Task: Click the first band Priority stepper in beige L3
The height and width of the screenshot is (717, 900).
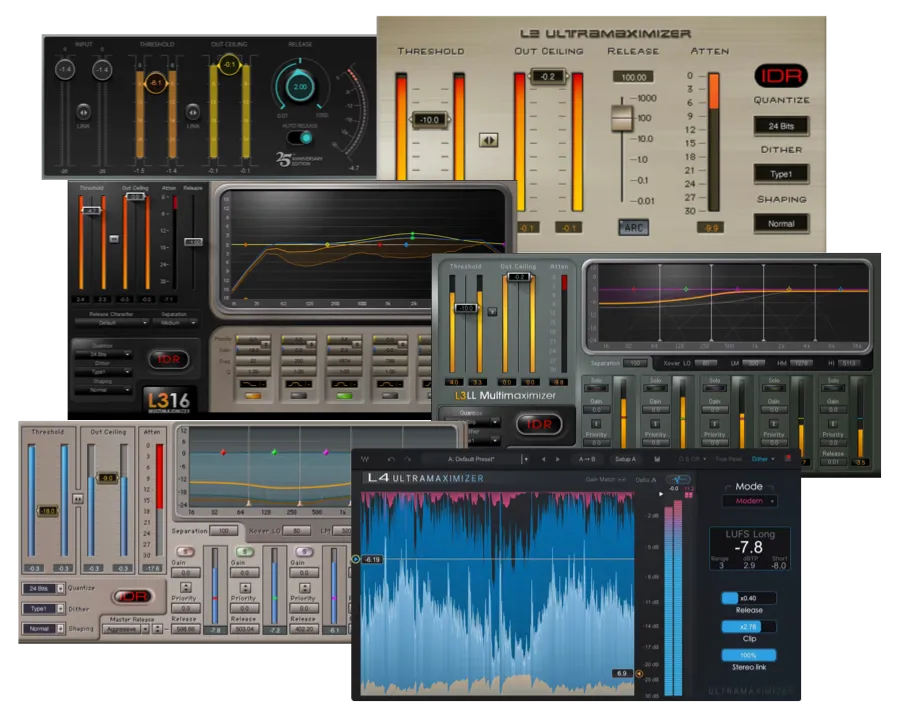Action: pos(185,587)
